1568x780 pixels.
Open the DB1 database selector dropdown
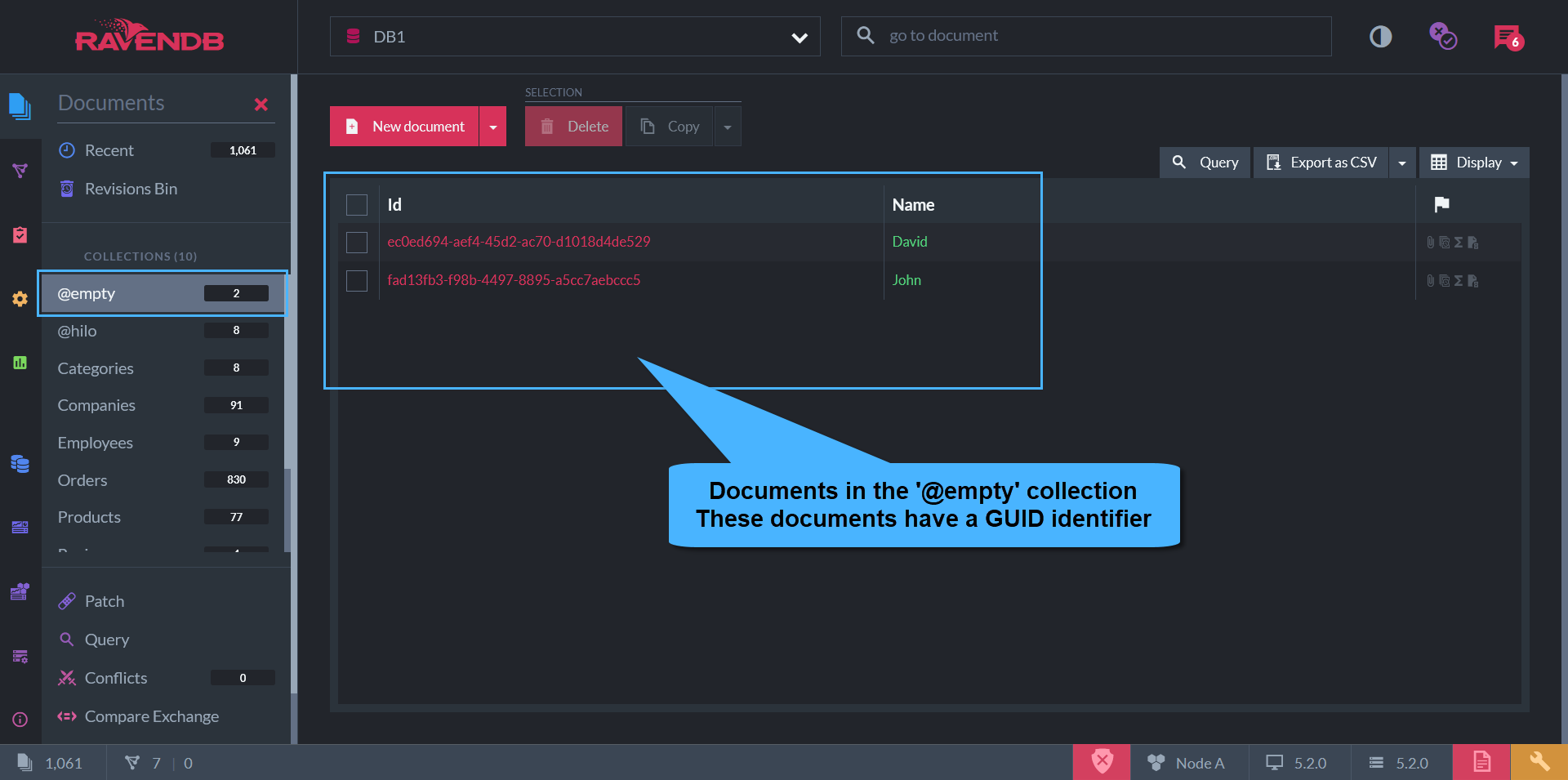pos(575,37)
